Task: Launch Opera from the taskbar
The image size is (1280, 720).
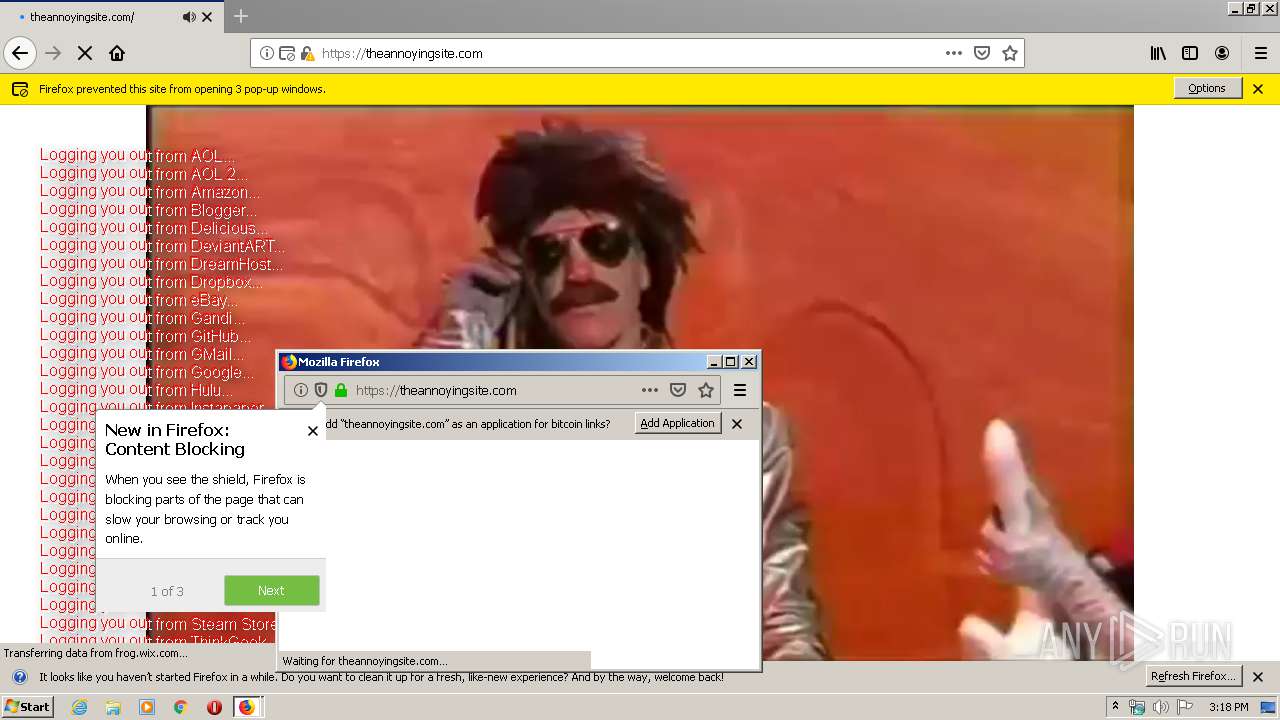Action: tap(214, 707)
